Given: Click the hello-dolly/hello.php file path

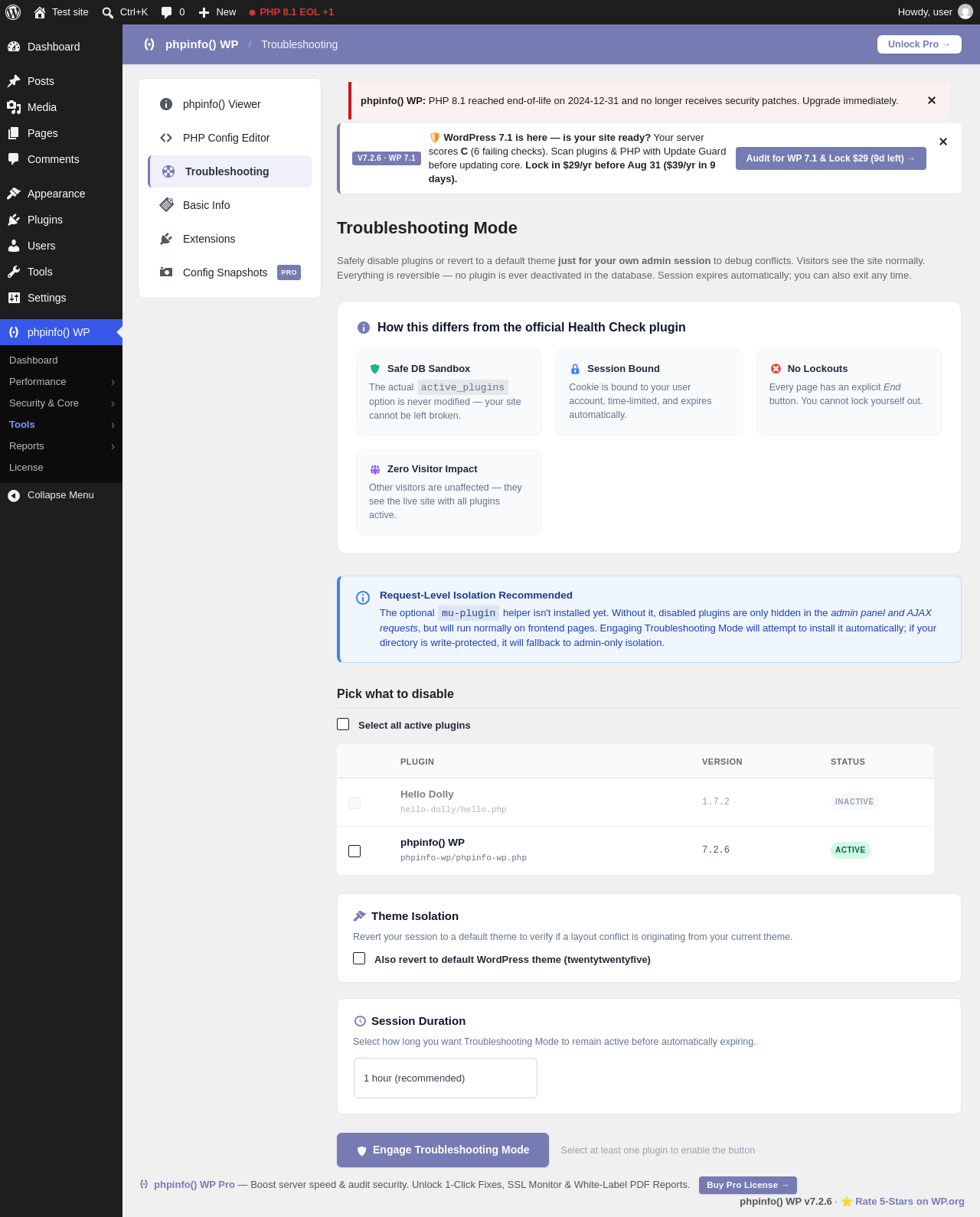Looking at the screenshot, I should [453, 810].
